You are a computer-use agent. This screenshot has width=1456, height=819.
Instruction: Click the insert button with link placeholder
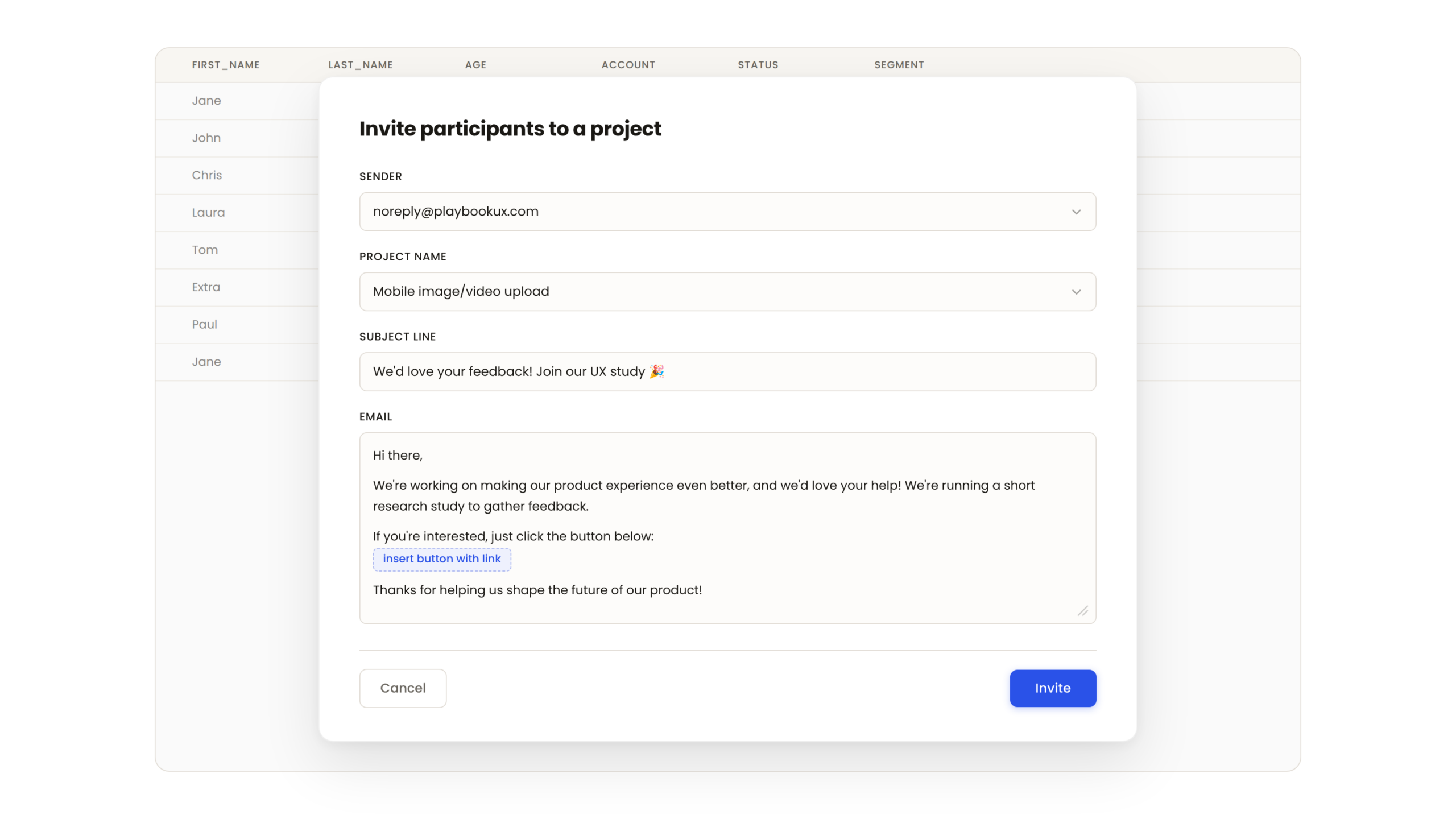(442, 559)
